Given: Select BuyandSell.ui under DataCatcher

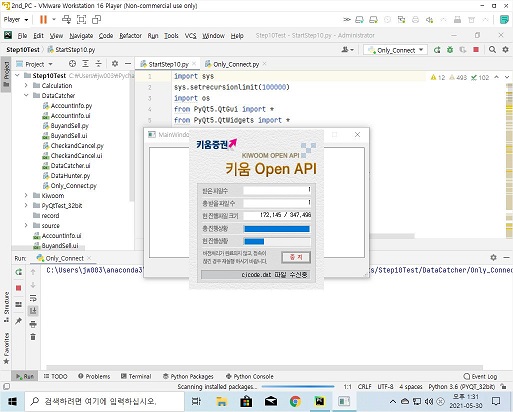Looking at the screenshot, I should click(x=65, y=136).
